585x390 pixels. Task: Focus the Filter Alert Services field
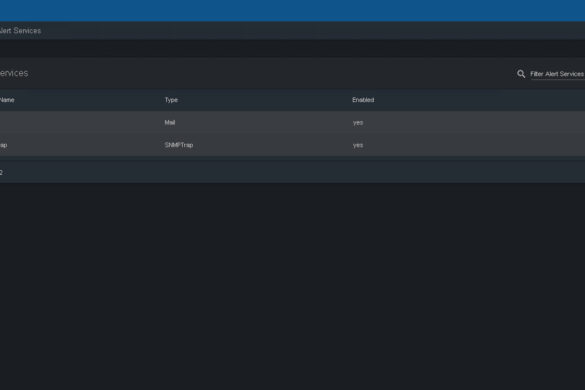click(557, 74)
